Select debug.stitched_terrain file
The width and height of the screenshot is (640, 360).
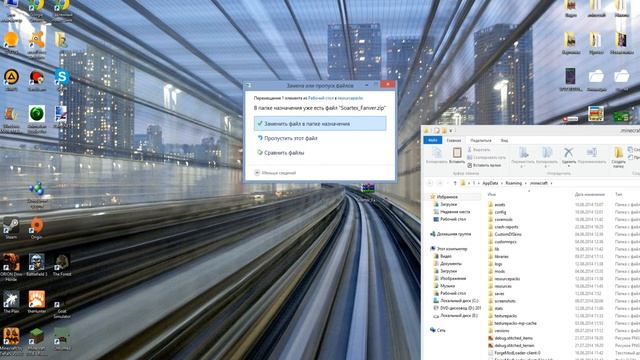(514, 345)
